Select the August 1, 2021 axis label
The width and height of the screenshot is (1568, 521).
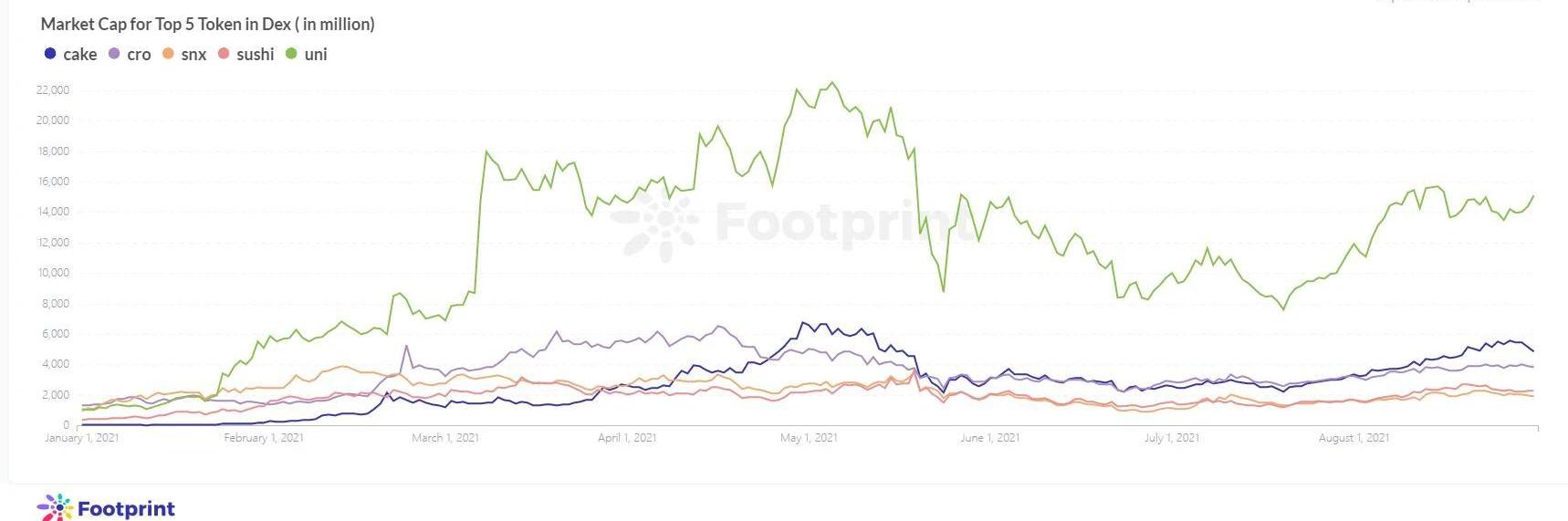(1354, 438)
